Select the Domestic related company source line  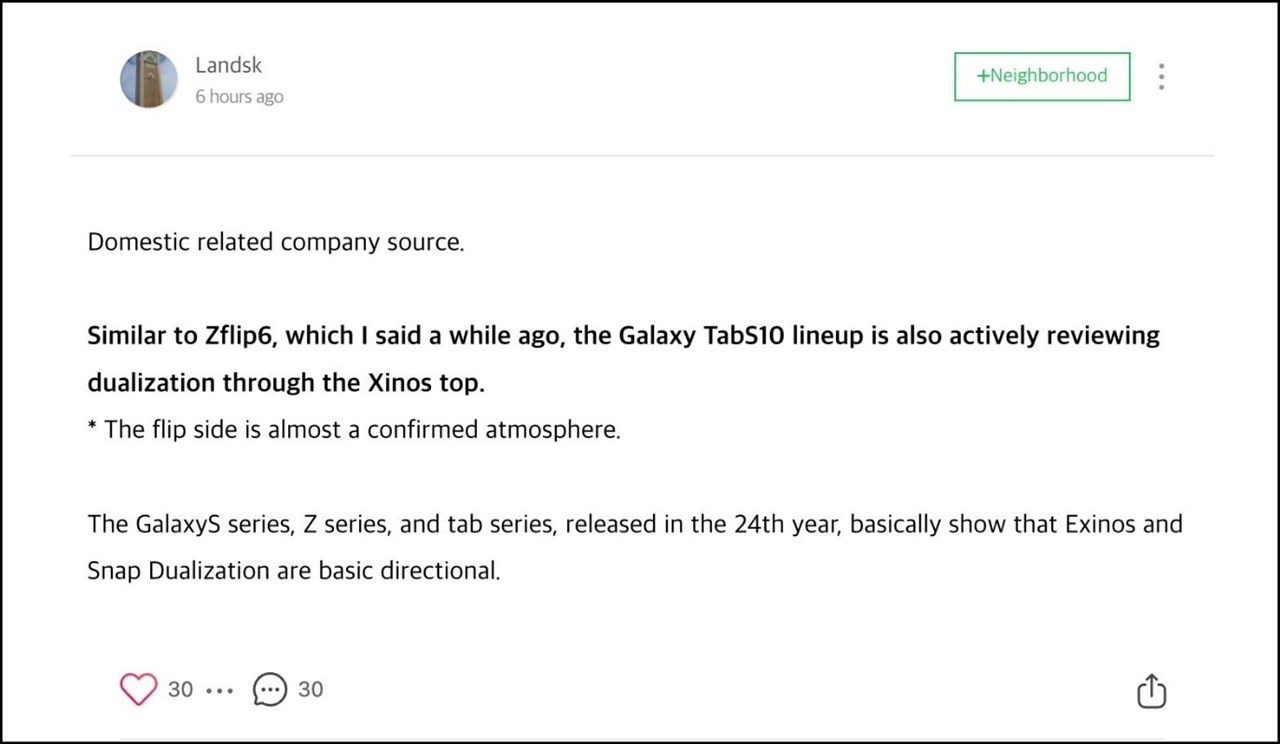click(x=276, y=241)
